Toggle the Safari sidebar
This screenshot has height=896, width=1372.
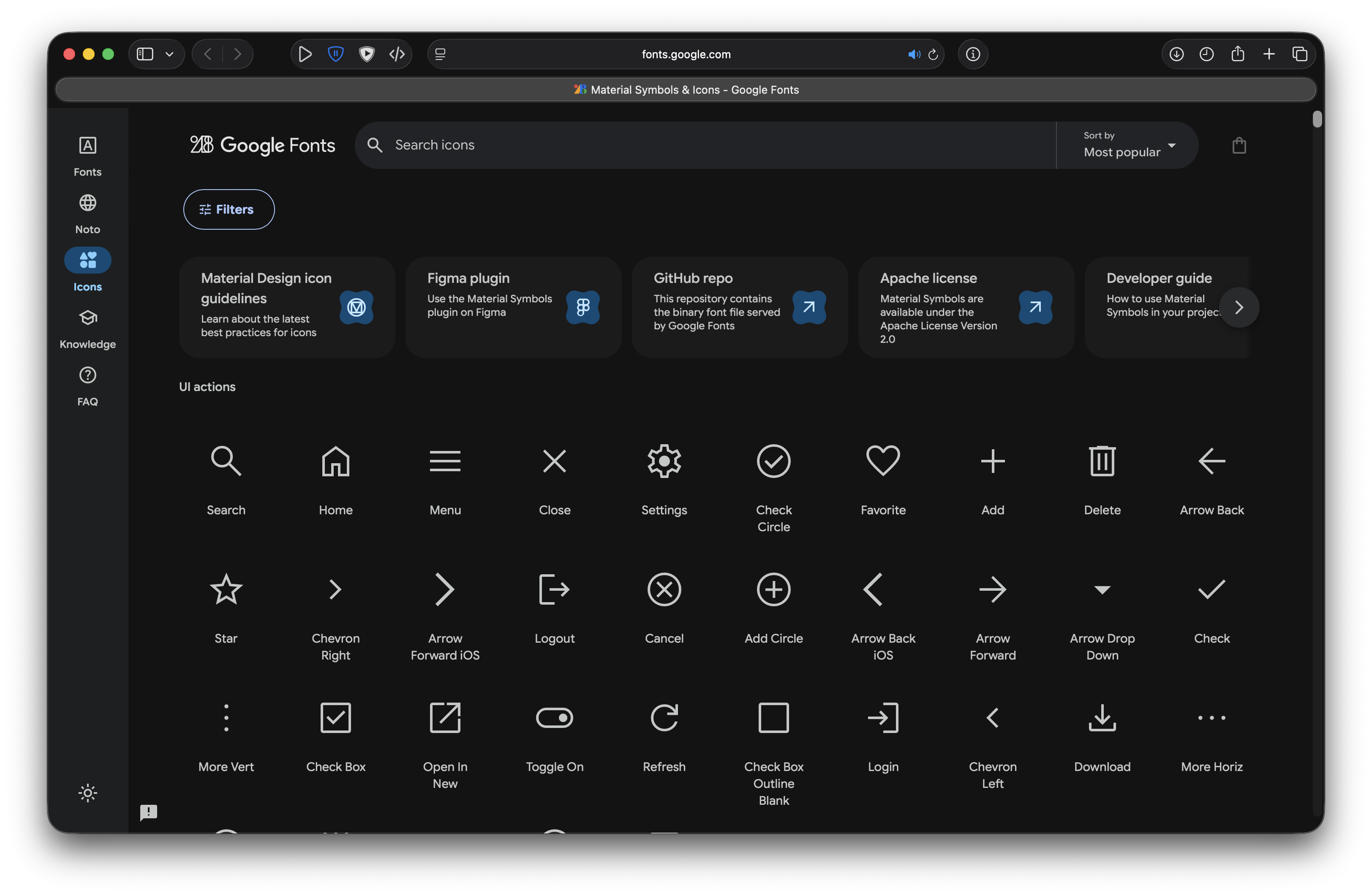pyautogui.click(x=145, y=54)
